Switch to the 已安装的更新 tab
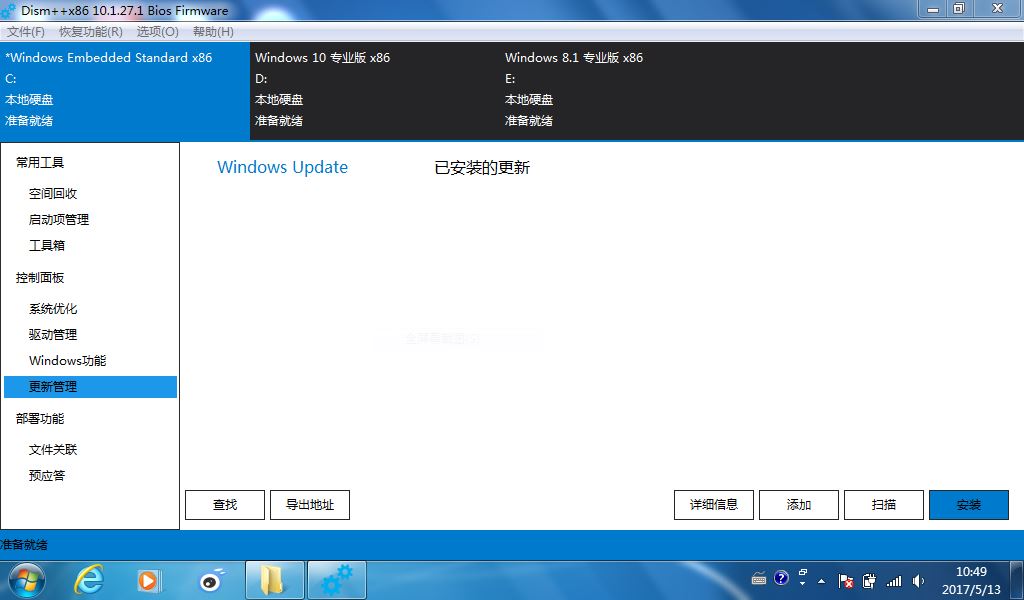 [x=482, y=168]
